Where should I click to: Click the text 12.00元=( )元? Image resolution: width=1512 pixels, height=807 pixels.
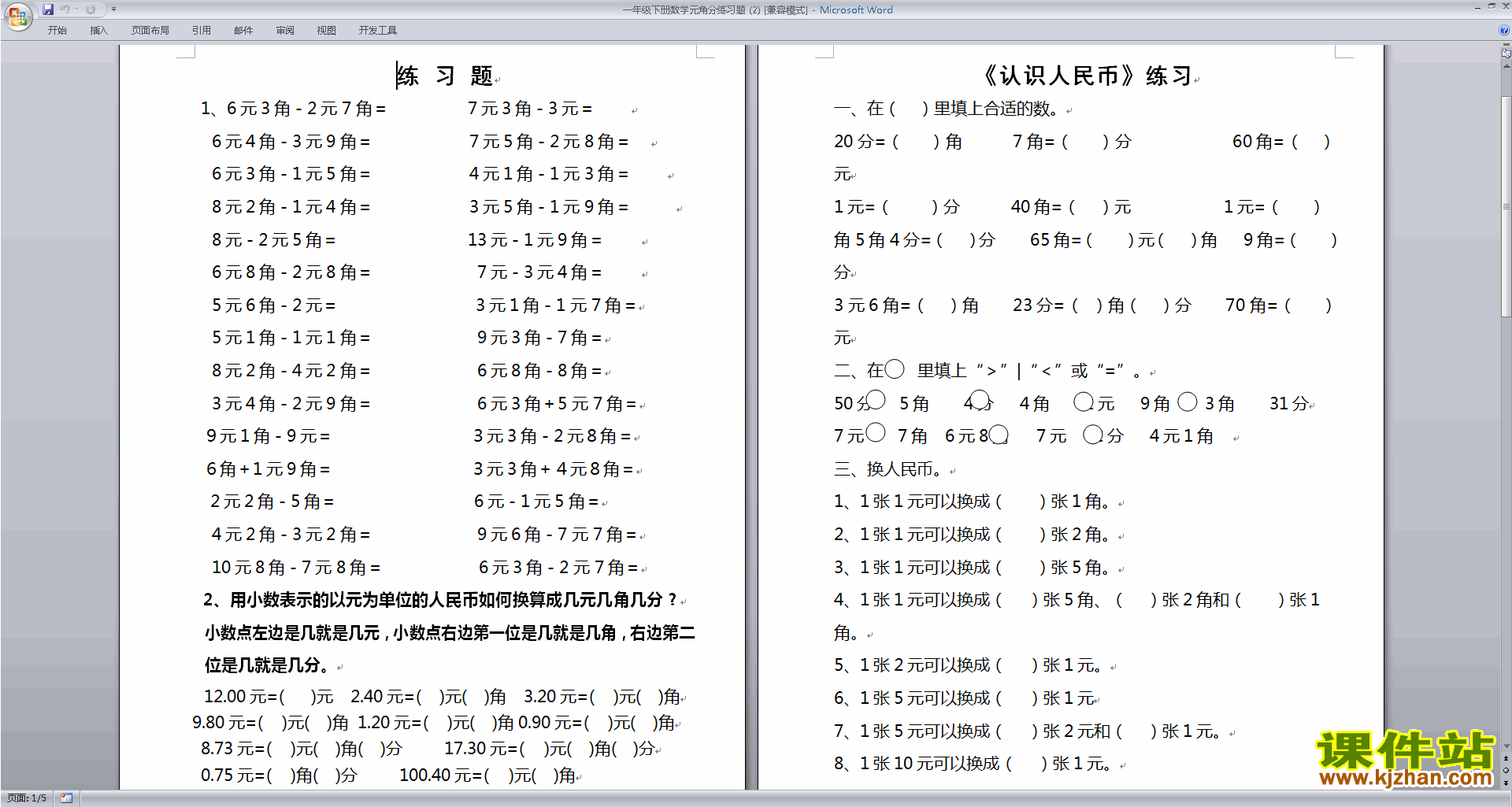[269, 697]
